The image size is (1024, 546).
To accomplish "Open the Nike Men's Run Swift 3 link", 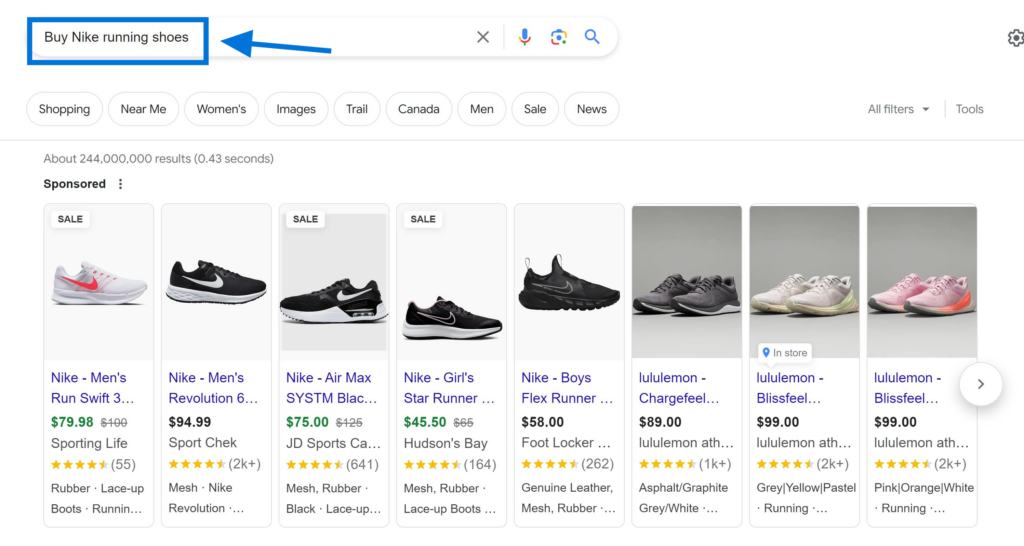I will (x=93, y=388).
